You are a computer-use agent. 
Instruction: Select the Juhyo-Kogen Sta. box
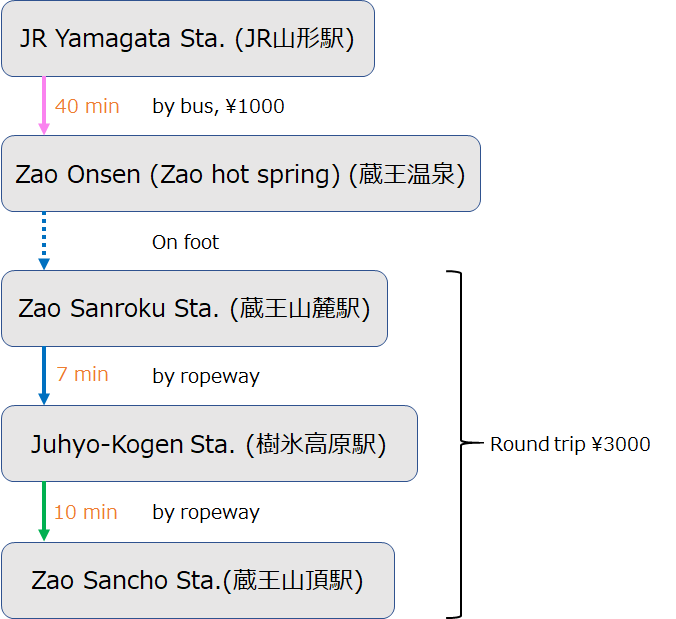click(x=210, y=444)
